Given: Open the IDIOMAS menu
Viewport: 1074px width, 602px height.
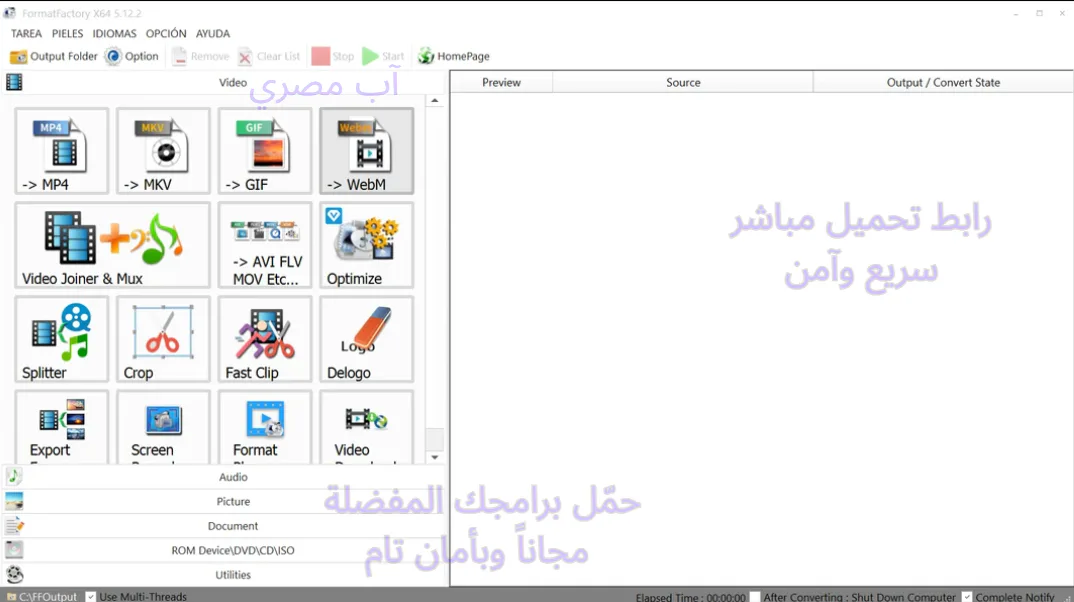Looking at the screenshot, I should [114, 34].
